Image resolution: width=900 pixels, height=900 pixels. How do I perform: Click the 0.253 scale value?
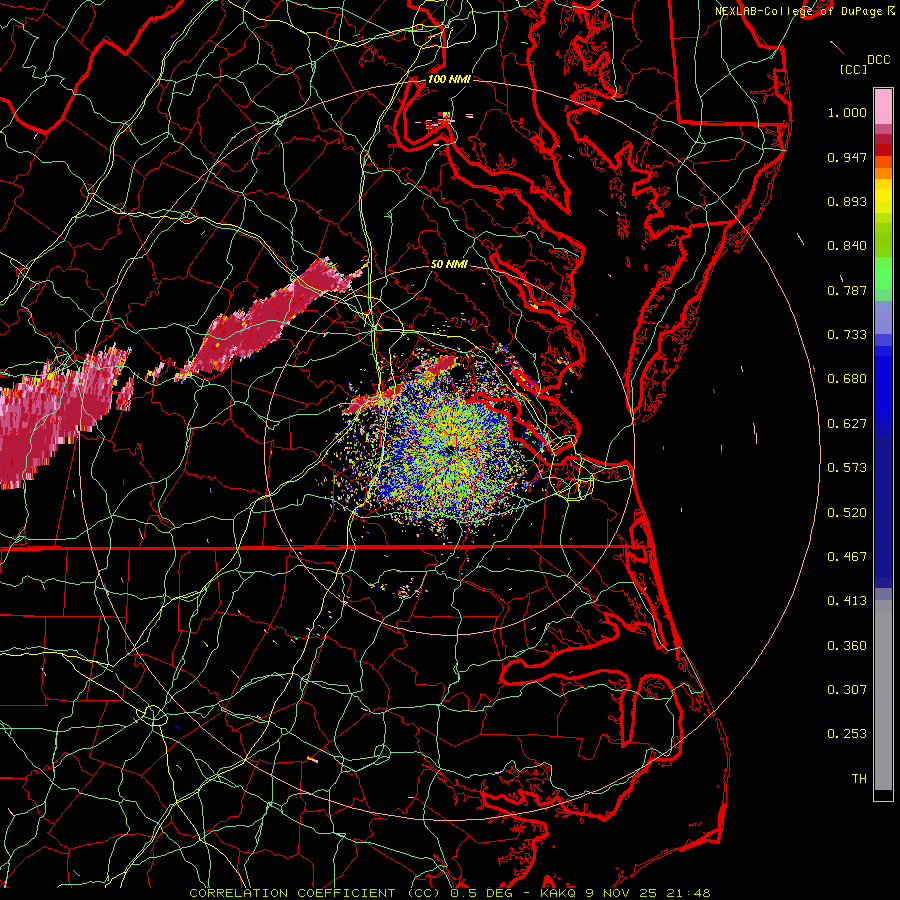point(847,734)
